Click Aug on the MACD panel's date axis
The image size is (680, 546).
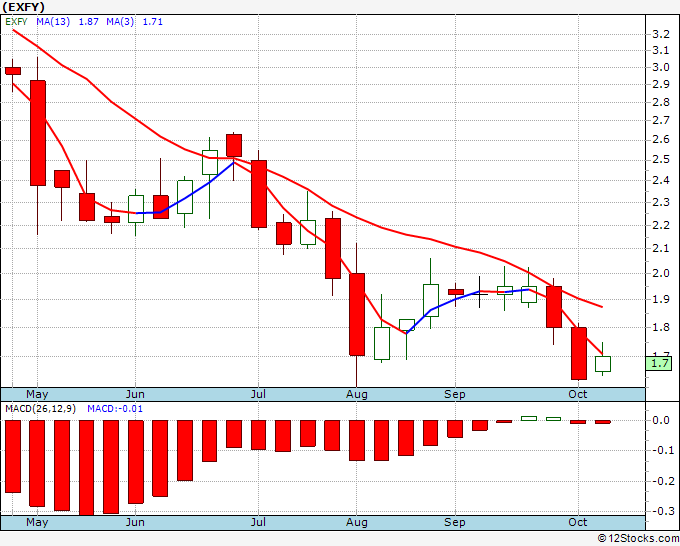click(x=356, y=522)
